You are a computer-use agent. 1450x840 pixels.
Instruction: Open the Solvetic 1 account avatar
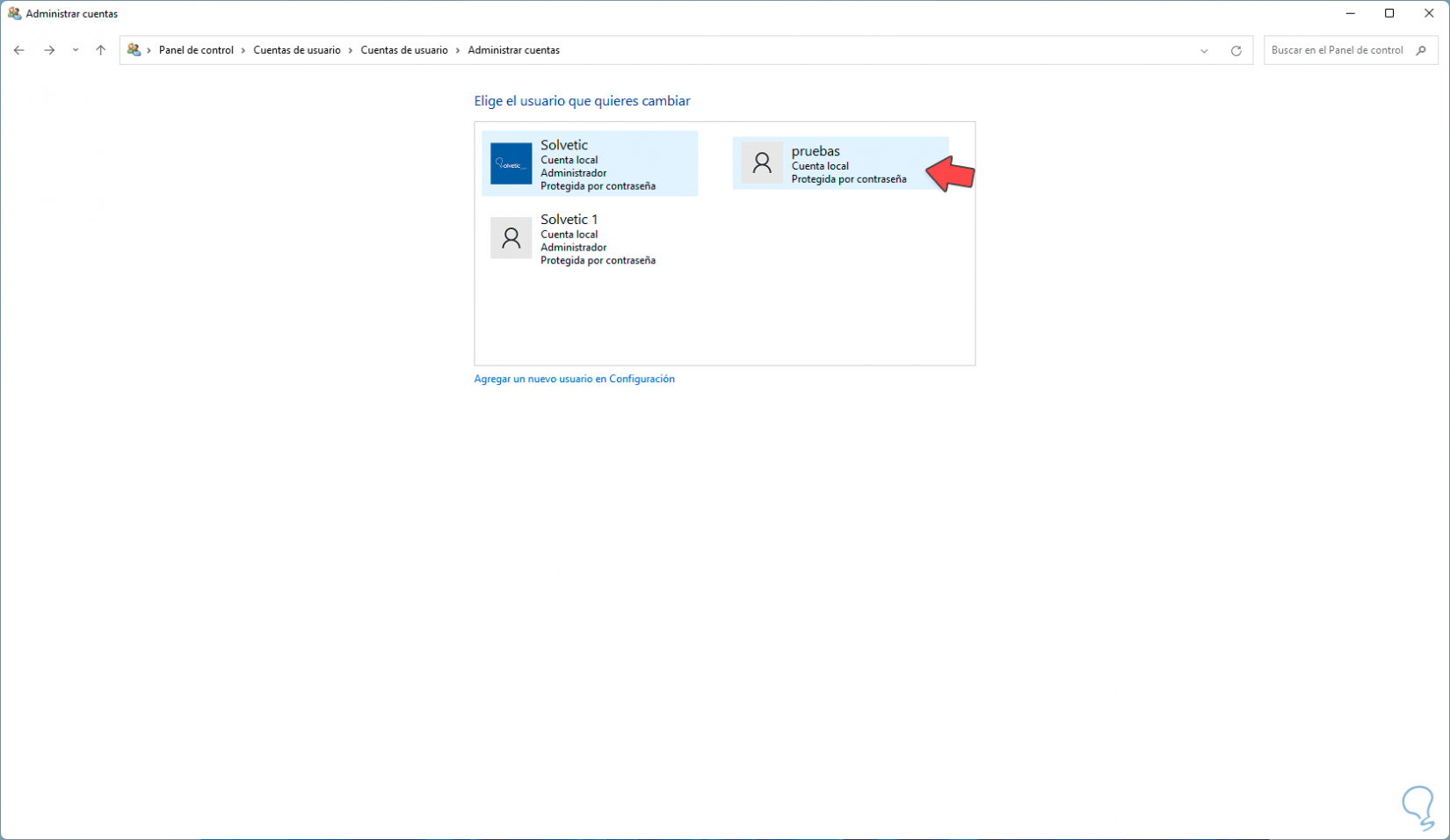click(511, 238)
